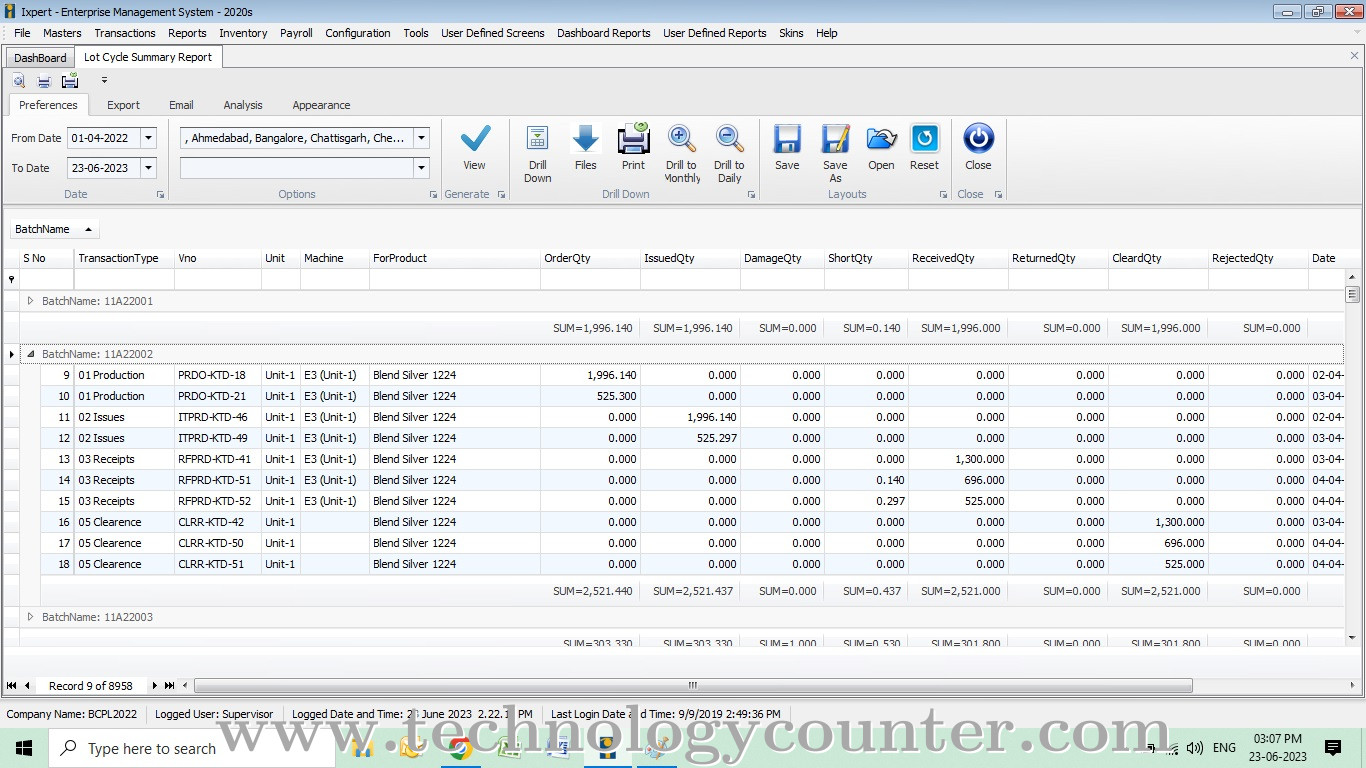1366x768 pixels.
Task: Go to last record in navigator
Action: [169, 686]
